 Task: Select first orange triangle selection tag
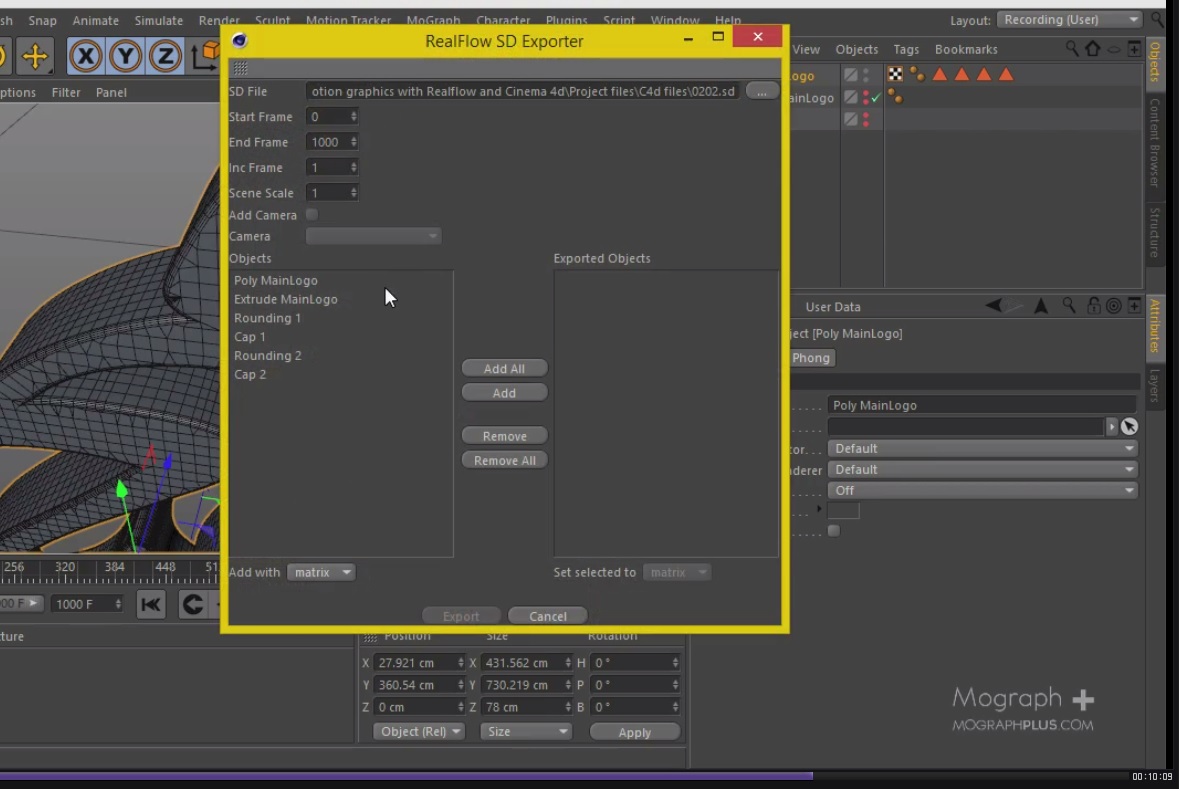pos(940,74)
